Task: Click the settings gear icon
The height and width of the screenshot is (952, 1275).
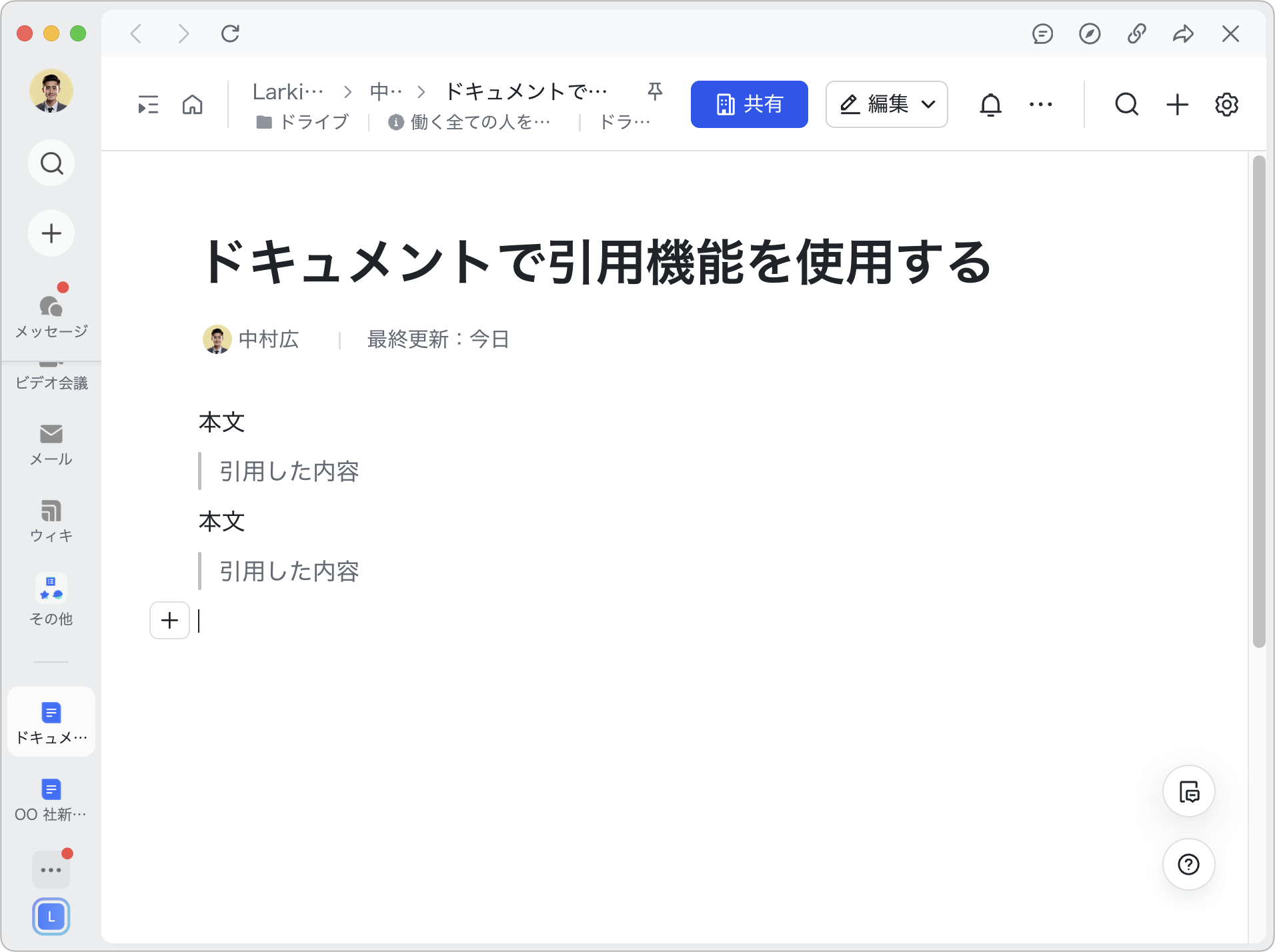Action: point(1226,105)
